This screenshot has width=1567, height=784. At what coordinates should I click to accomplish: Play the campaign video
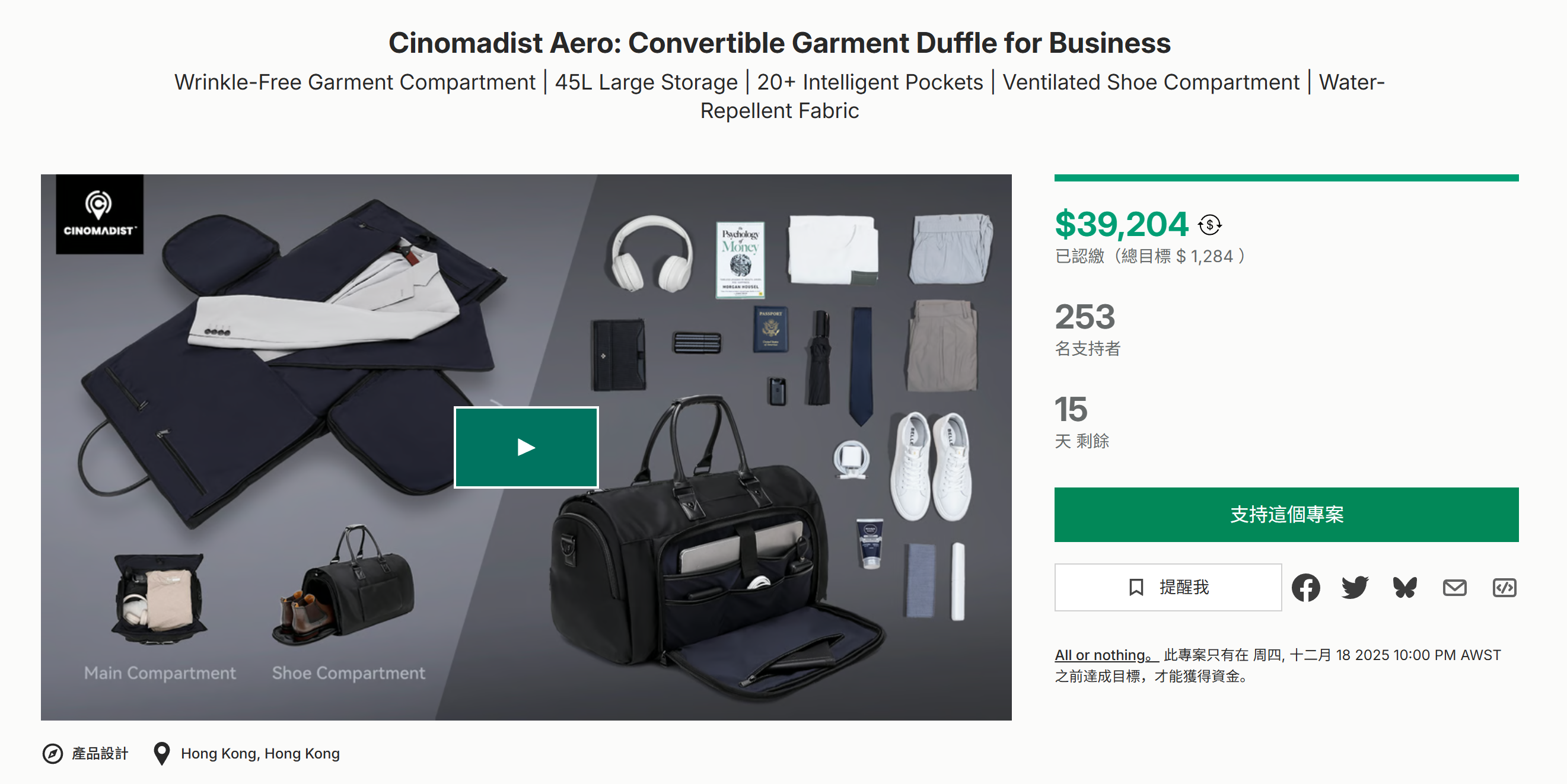tap(525, 447)
